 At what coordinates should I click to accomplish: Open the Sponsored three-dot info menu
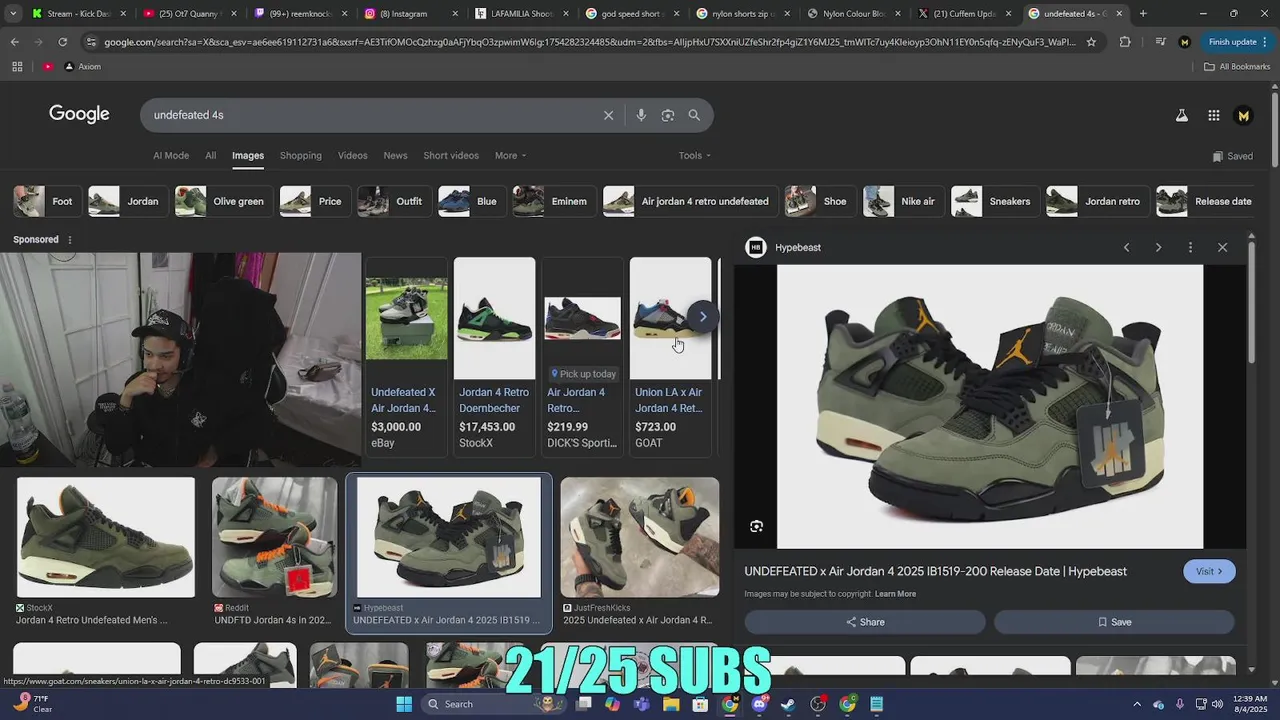pos(69,239)
